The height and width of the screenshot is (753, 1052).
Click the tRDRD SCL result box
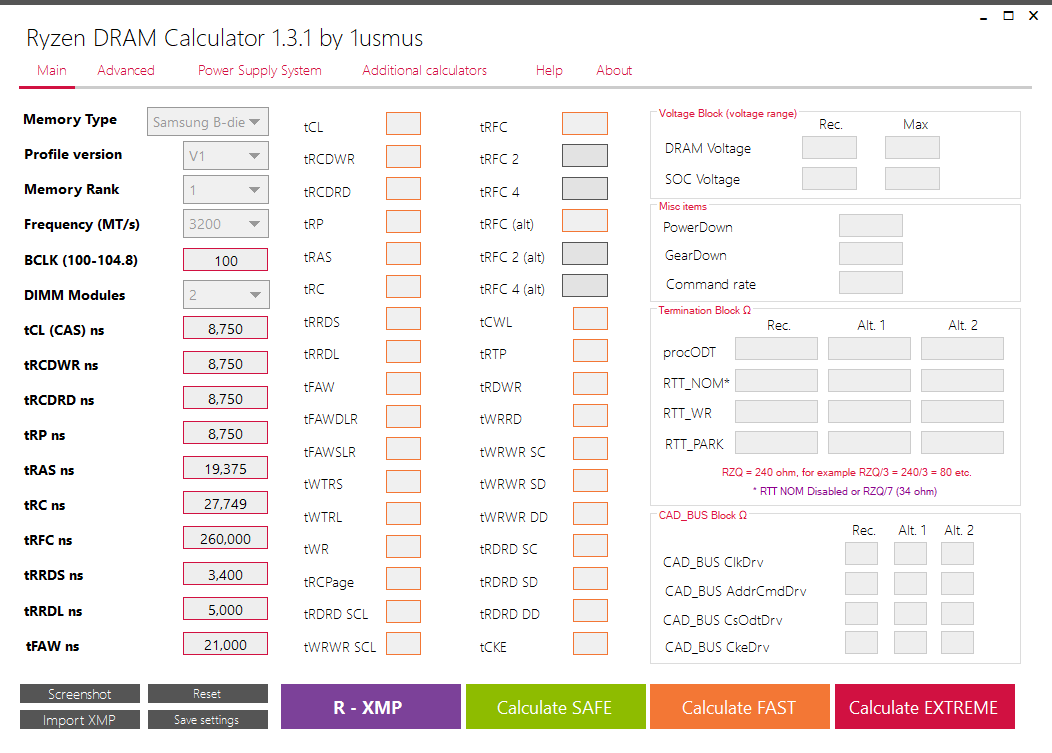(x=403, y=611)
